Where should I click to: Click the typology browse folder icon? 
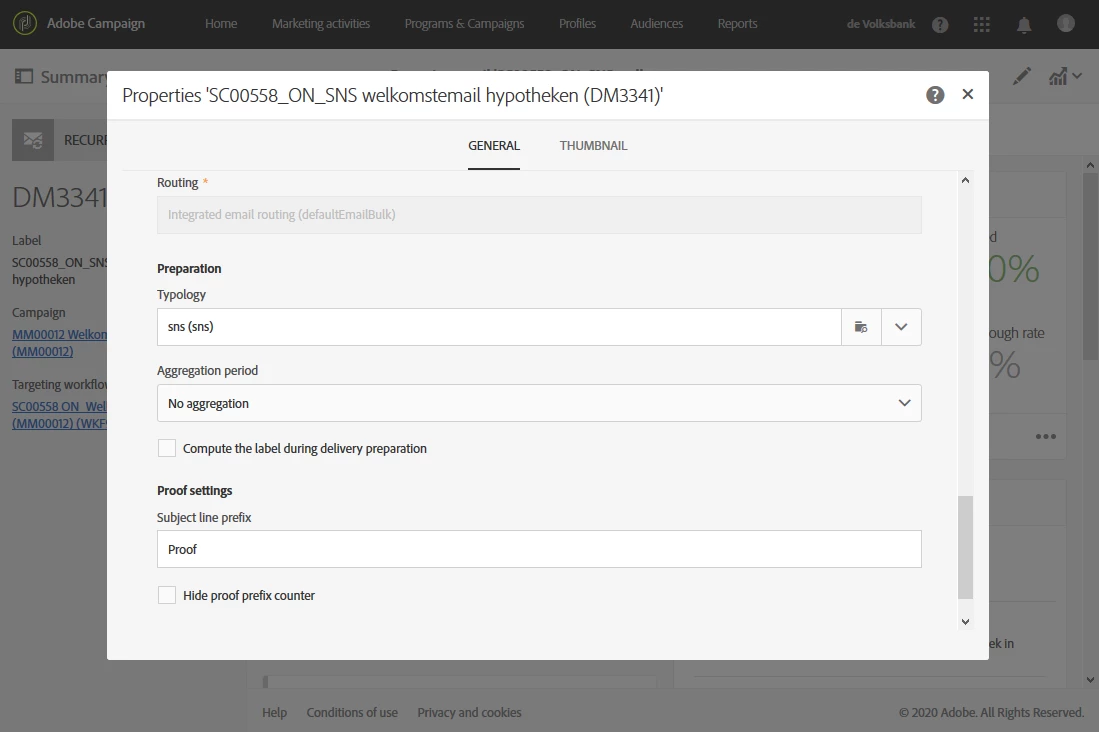coord(861,327)
